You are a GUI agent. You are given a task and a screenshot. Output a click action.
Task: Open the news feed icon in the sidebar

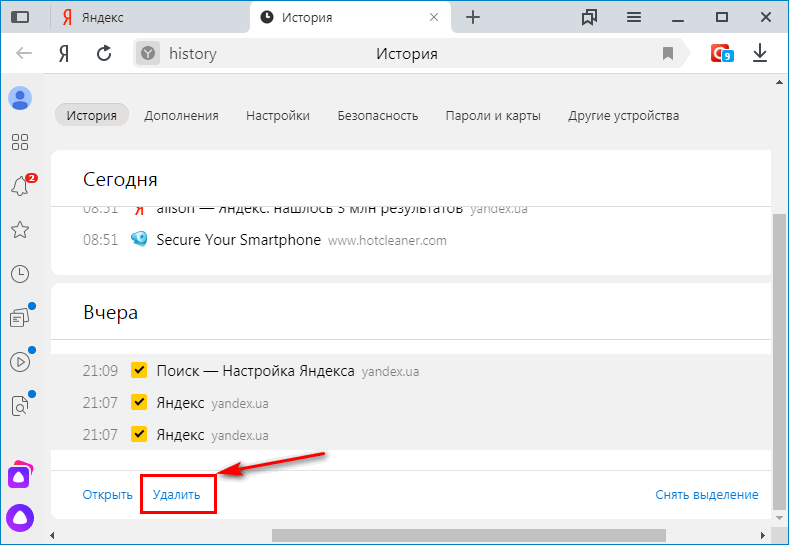pyautogui.click(x=20, y=318)
